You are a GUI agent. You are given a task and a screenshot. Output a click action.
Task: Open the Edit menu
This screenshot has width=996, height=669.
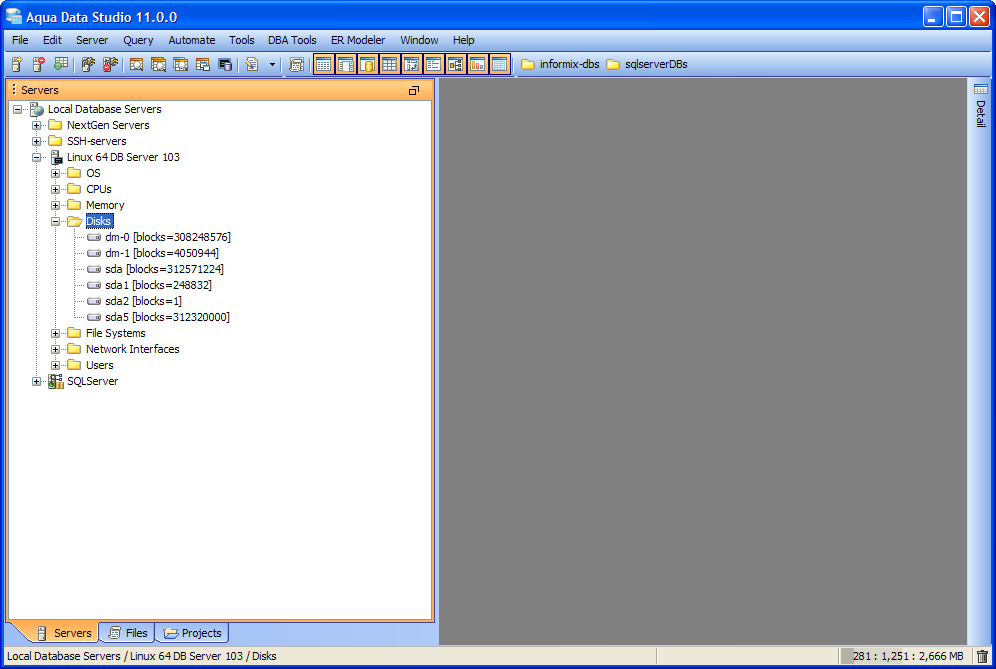pyautogui.click(x=52, y=40)
